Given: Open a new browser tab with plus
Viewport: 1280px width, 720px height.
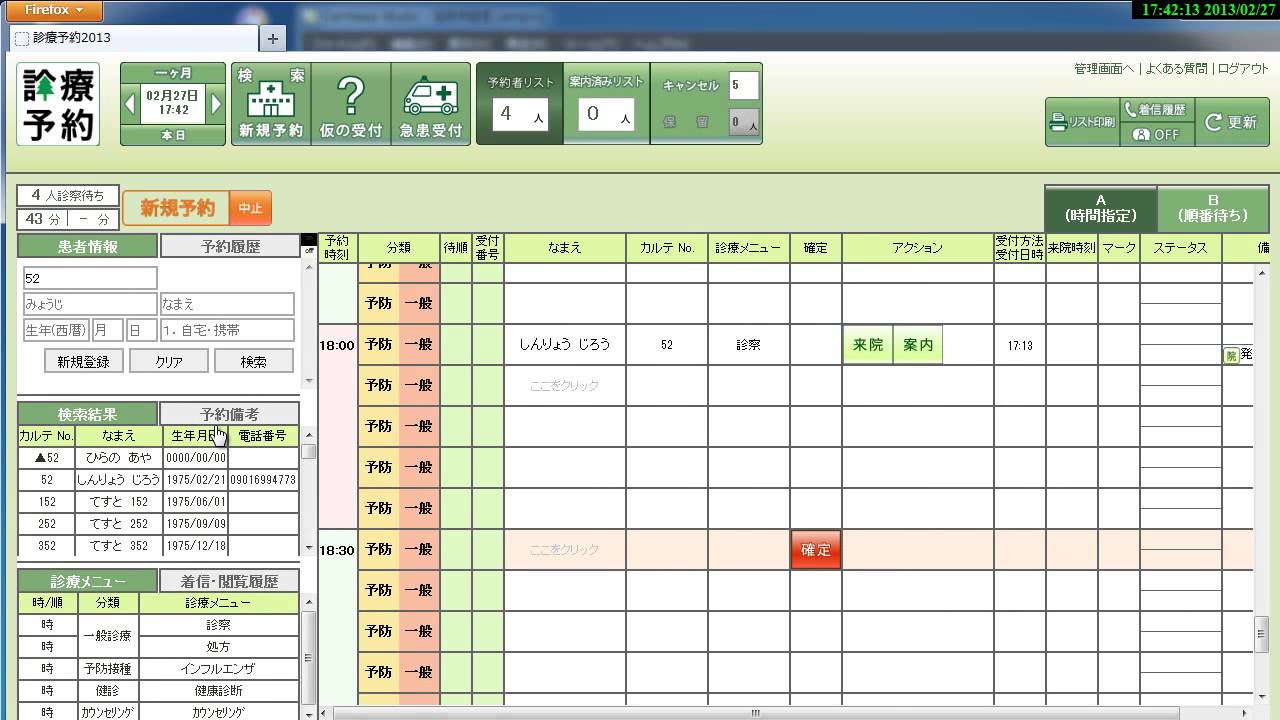Looking at the screenshot, I should [x=272, y=38].
